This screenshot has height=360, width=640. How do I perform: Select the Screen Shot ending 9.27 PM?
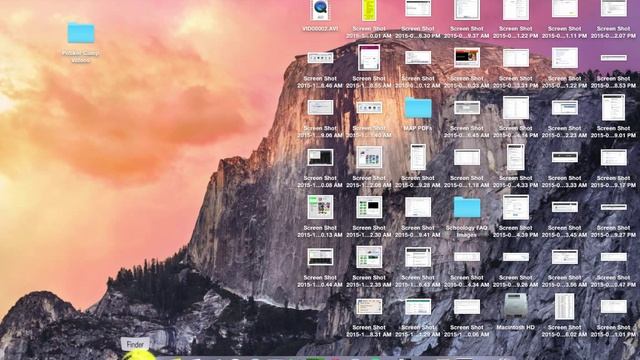pos(614,207)
